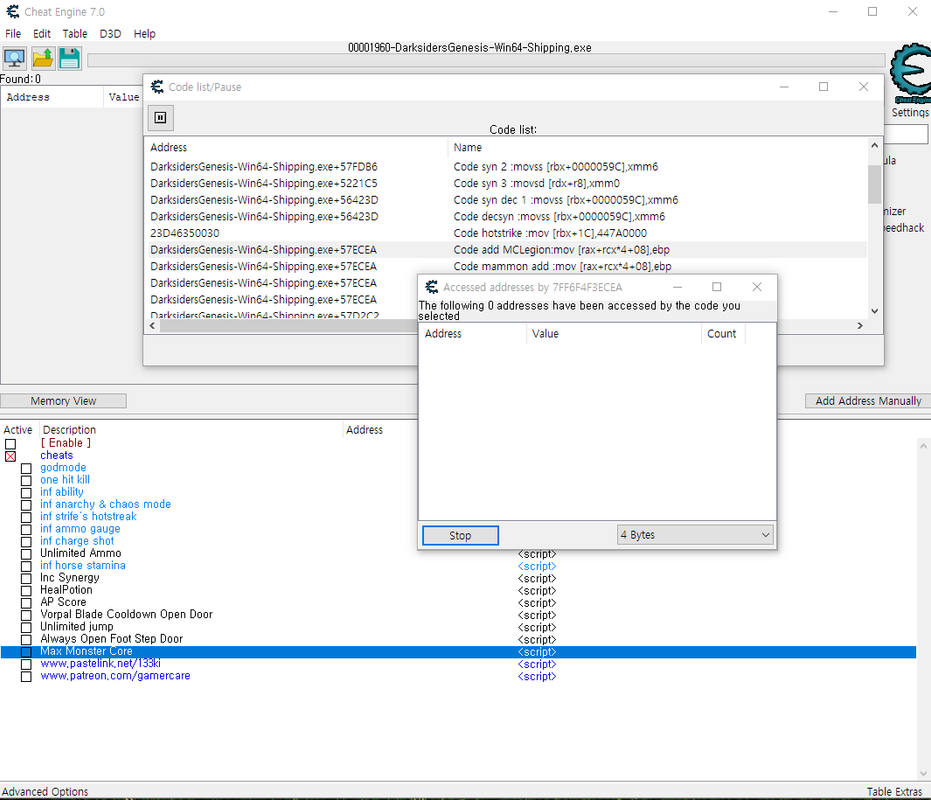Screen dimensions: 931x800
Task: Enable the HealPotion checkbox
Action: (26, 590)
